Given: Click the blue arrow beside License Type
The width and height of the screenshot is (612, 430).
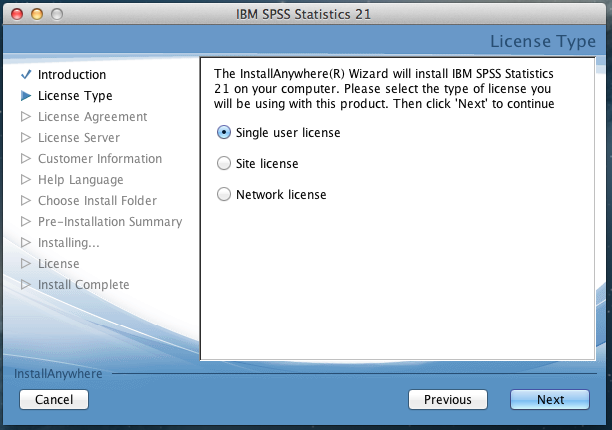Looking at the screenshot, I should tap(26, 96).
